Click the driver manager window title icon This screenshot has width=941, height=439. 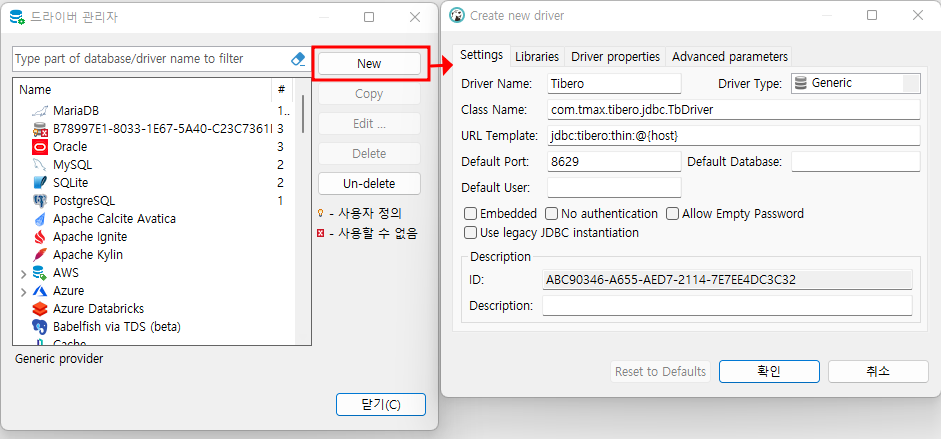17,17
